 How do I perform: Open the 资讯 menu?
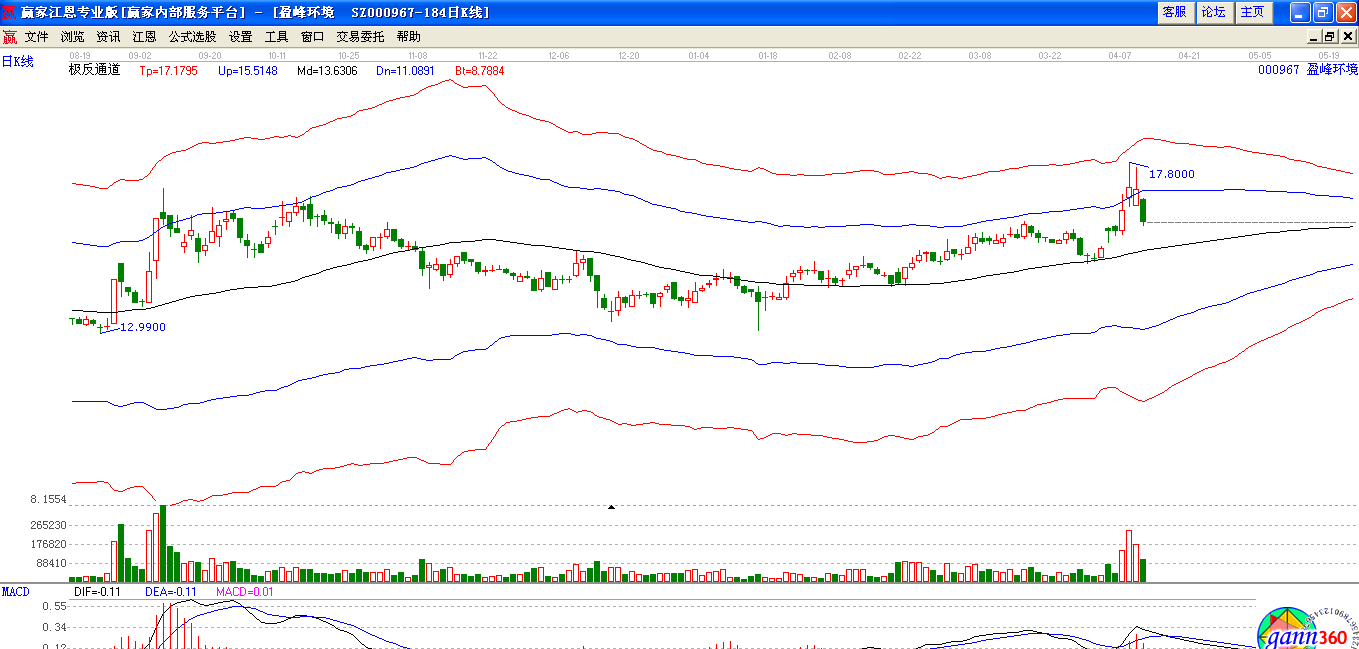point(108,36)
